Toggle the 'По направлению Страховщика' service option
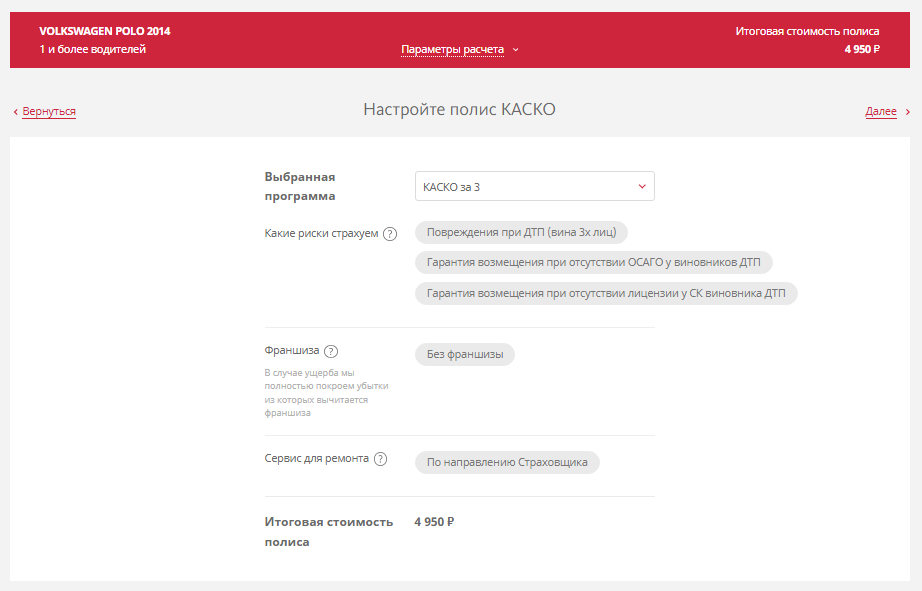 tap(506, 462)
